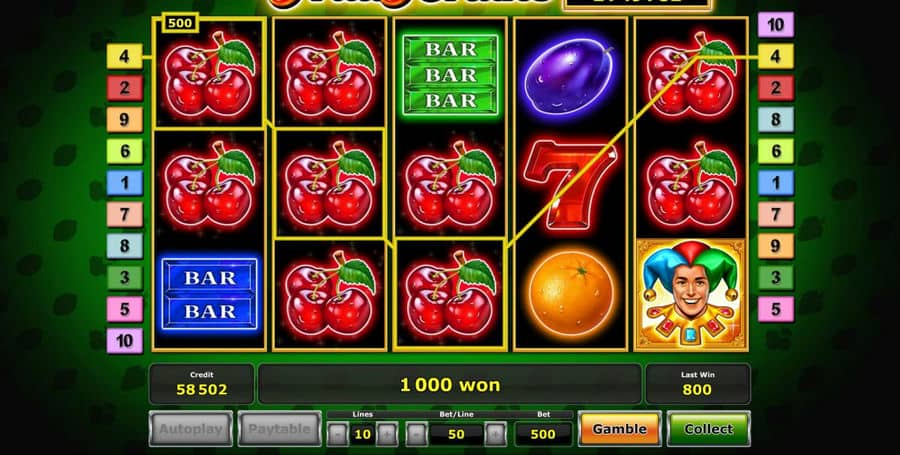Click the Joker symbol on the fifth reel
Viewport: 900px width, 455px height.
coord(691,294)
